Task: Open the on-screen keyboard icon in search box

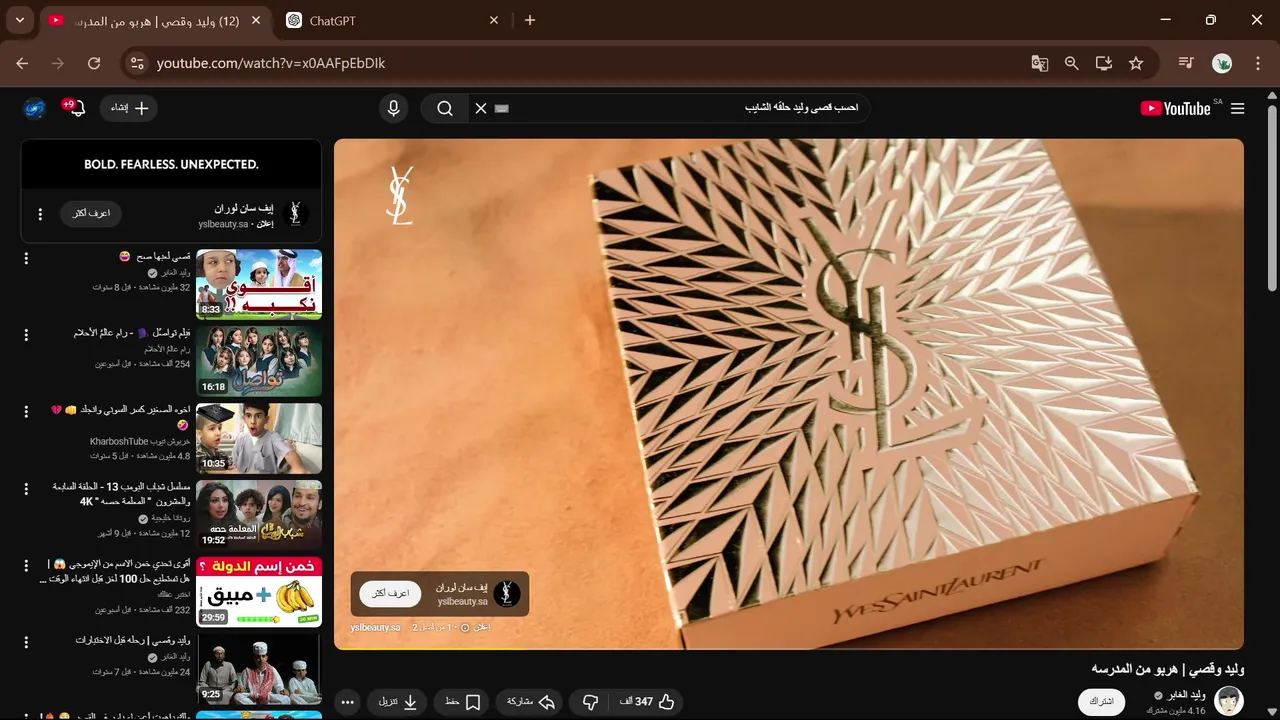Action: 502,108
